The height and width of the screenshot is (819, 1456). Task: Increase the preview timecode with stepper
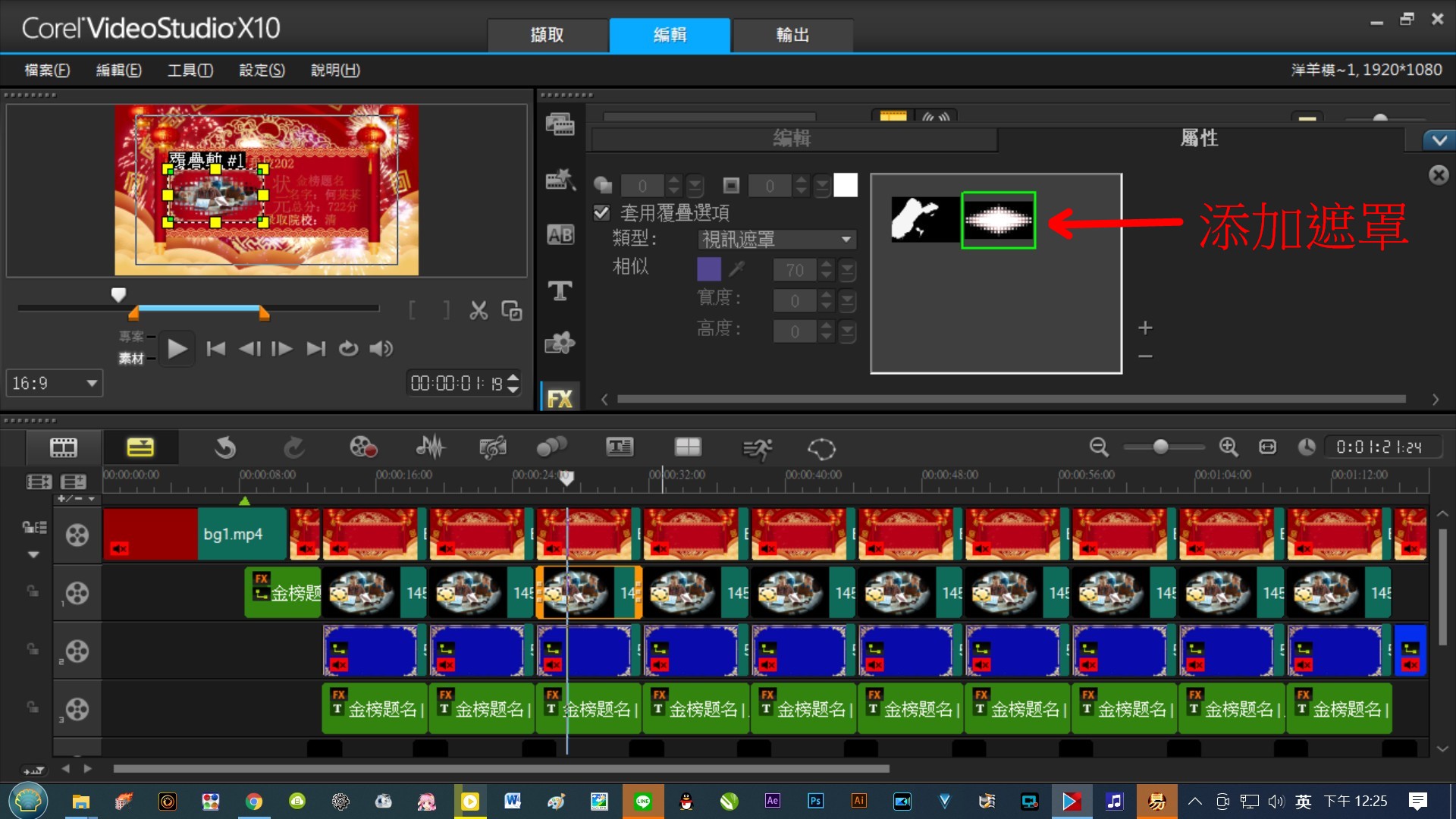coord(513,377)
